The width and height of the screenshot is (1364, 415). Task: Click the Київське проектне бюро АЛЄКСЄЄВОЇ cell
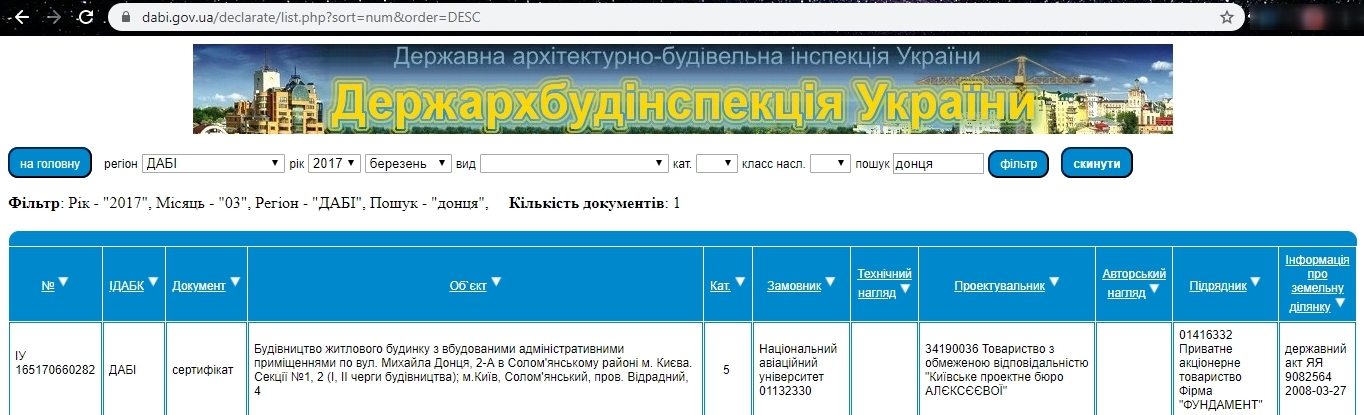click(x=1007, y=369)
